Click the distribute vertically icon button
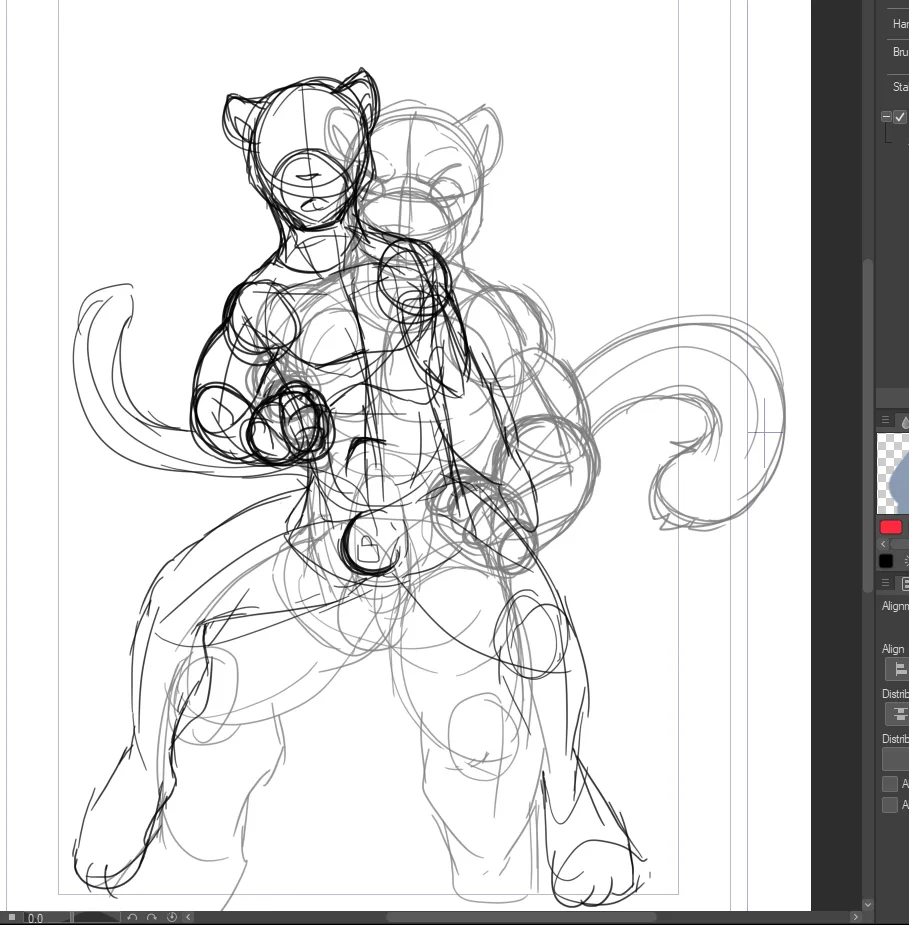 898,714
